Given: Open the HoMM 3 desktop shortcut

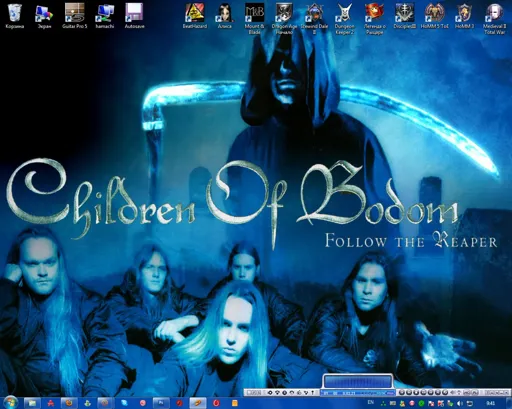Looking at the screenshot, I should 464,16.
